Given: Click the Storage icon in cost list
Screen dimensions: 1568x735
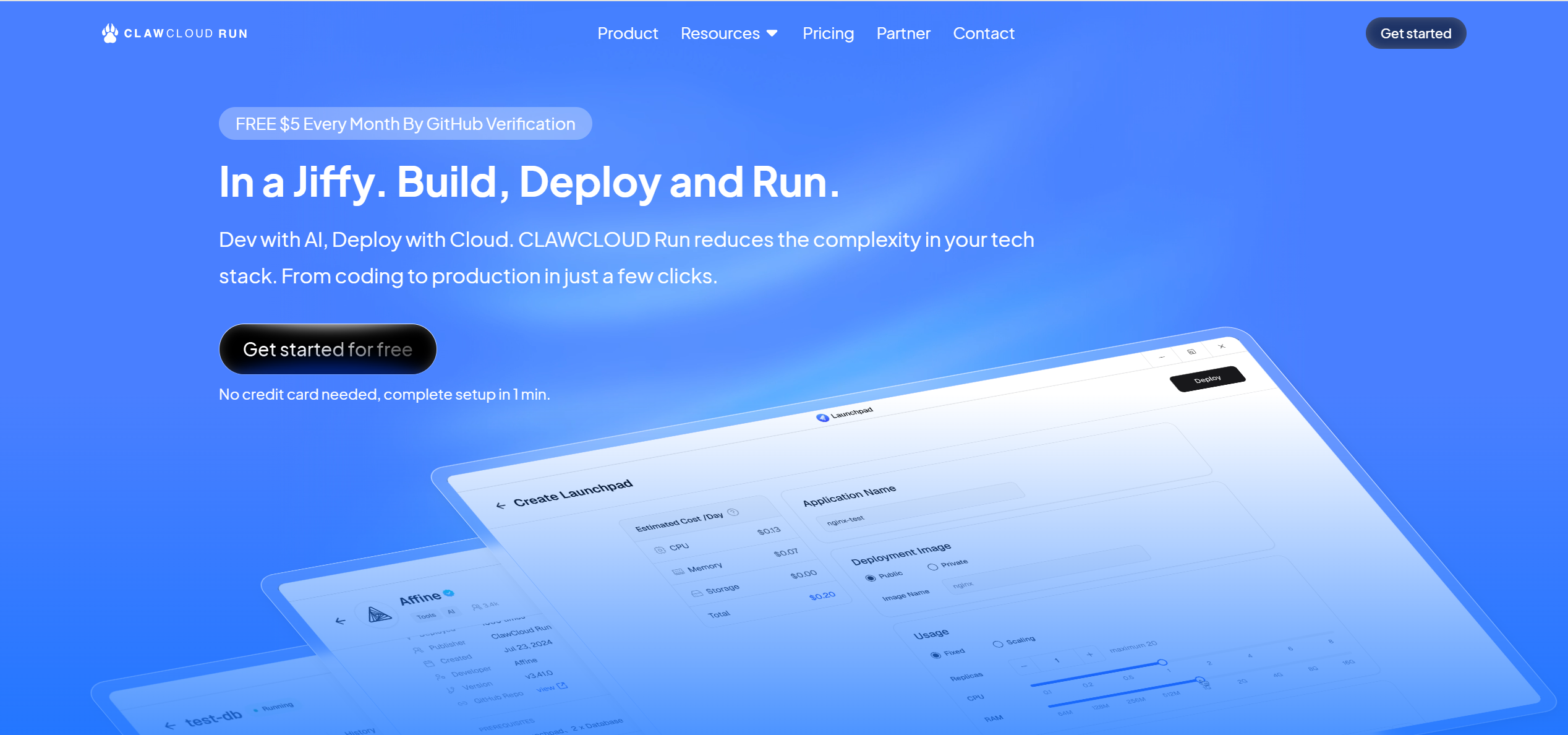Looking at the screenshot, I should pyautogui.click(x=696, y=593).
